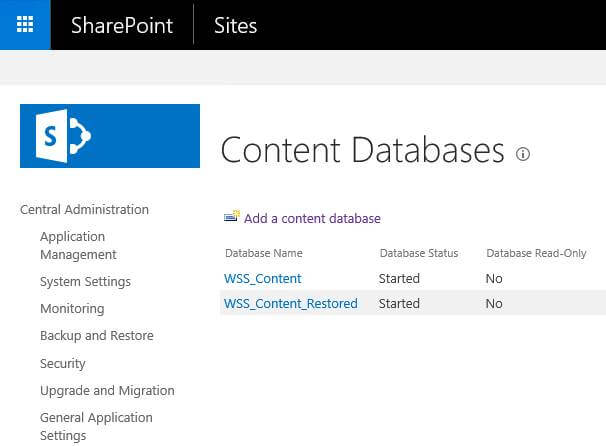This screenshot has height=446, width=606.
Task: Open System Settings in sidebar
Action: pyautogui.click(x=85, y=282)
